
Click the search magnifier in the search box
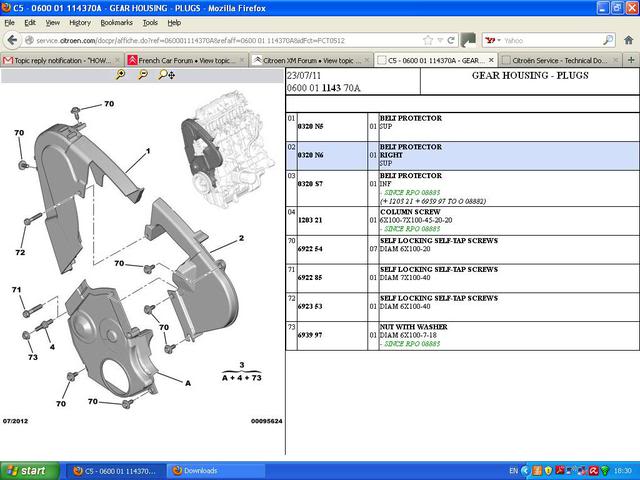click(x=608, y=40)
